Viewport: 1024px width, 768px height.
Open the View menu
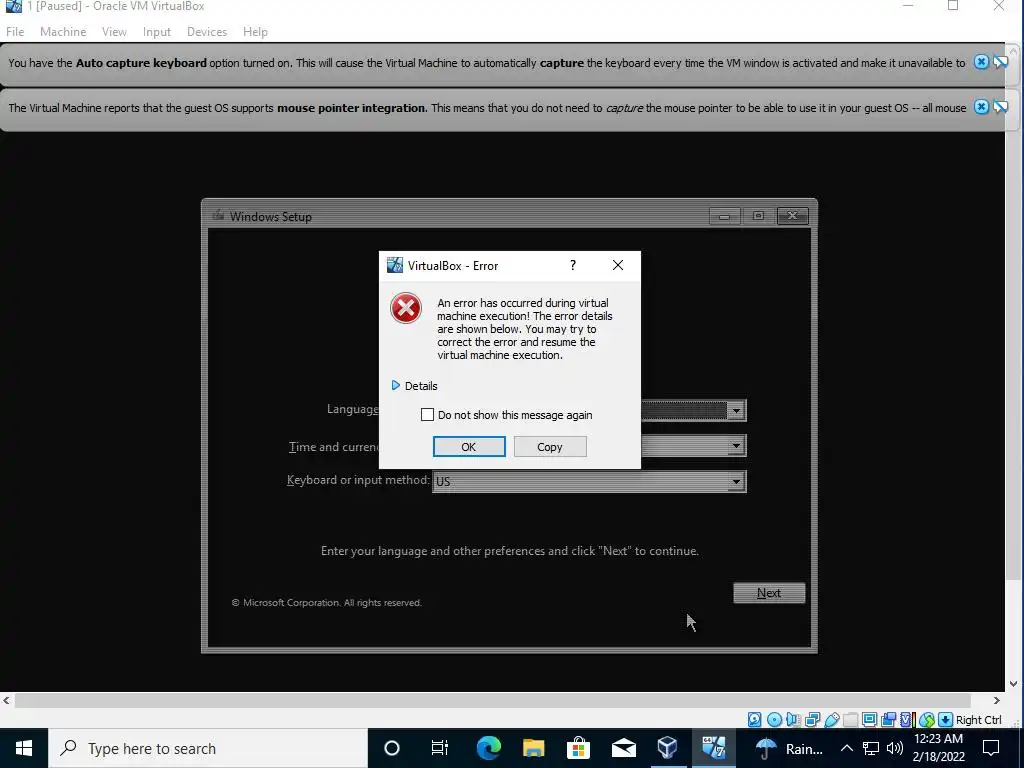click(x=114, y=31)
